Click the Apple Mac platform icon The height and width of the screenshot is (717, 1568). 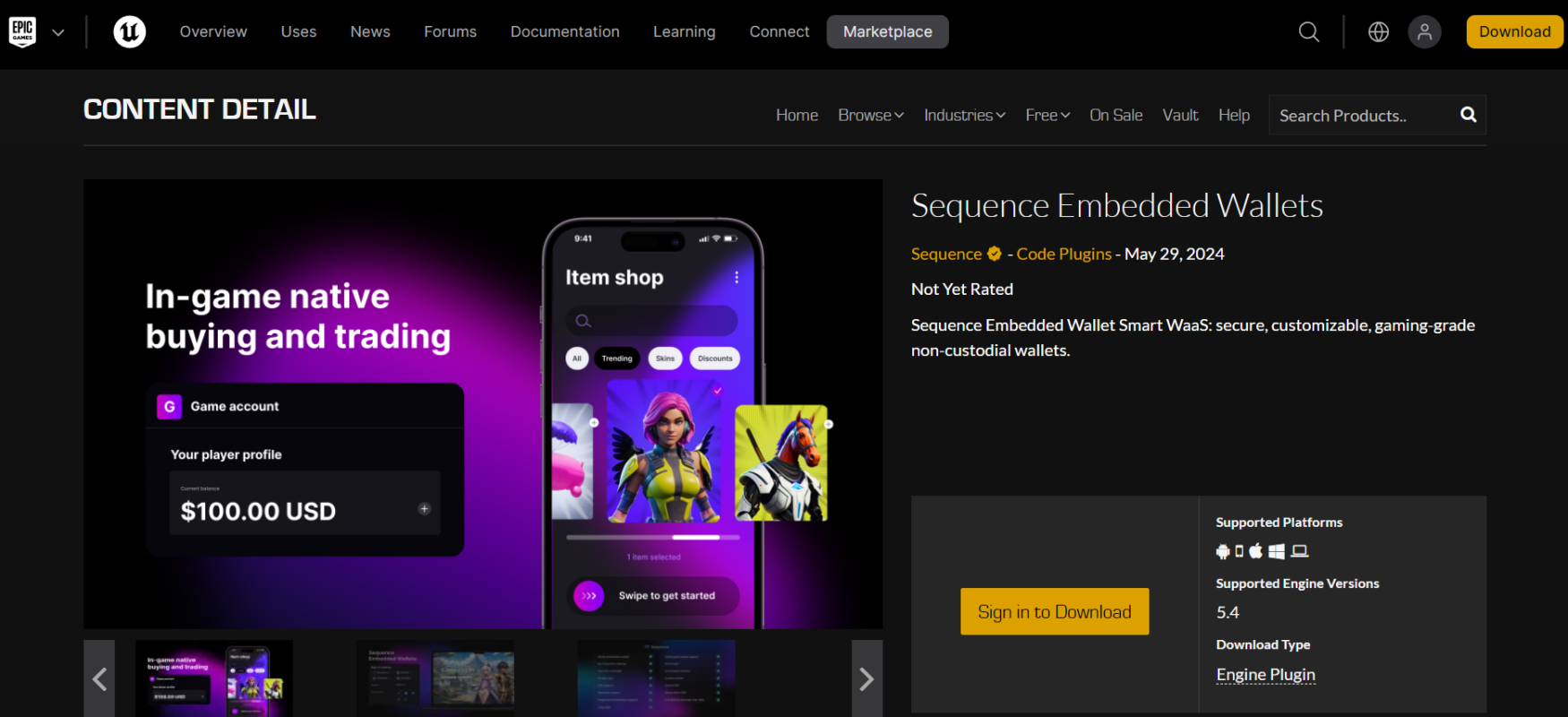click(1256, 550)
